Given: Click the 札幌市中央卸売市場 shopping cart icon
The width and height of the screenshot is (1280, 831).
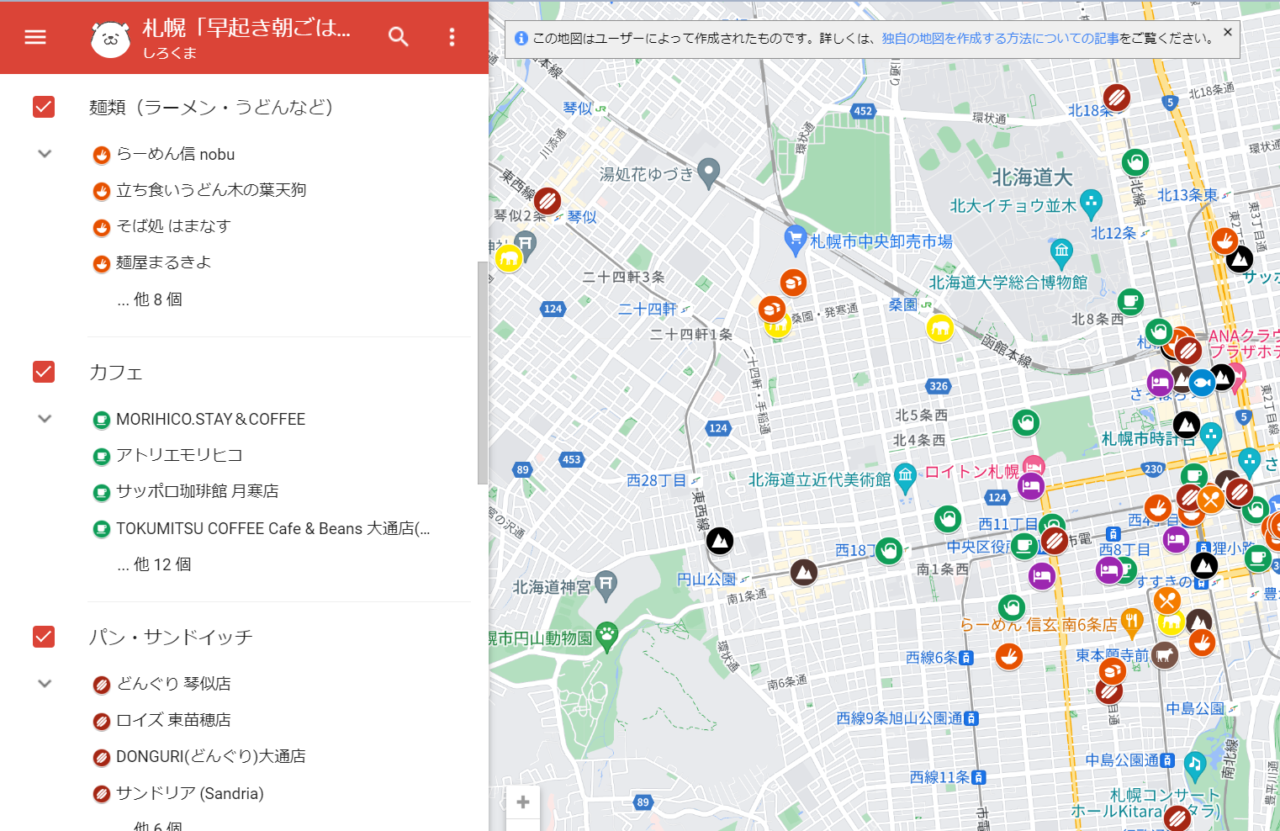Looking at the screenshot, I should click(795, 239).
